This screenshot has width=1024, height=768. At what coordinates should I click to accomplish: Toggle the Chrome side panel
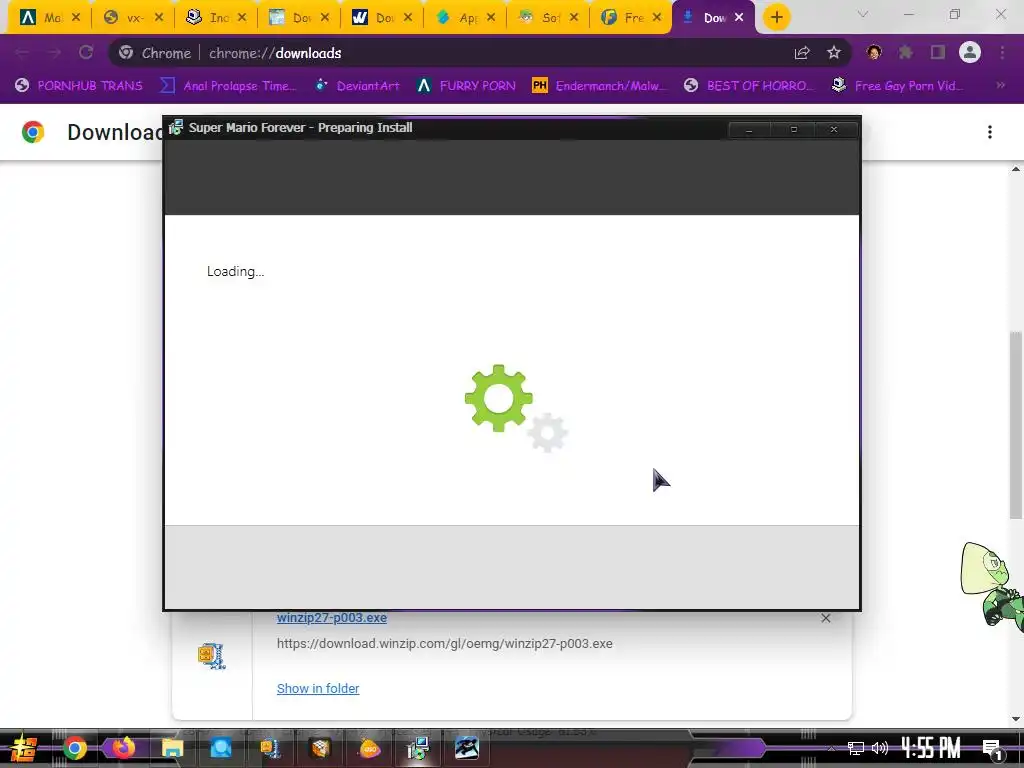pyautogui.click(x=938, y=52)
